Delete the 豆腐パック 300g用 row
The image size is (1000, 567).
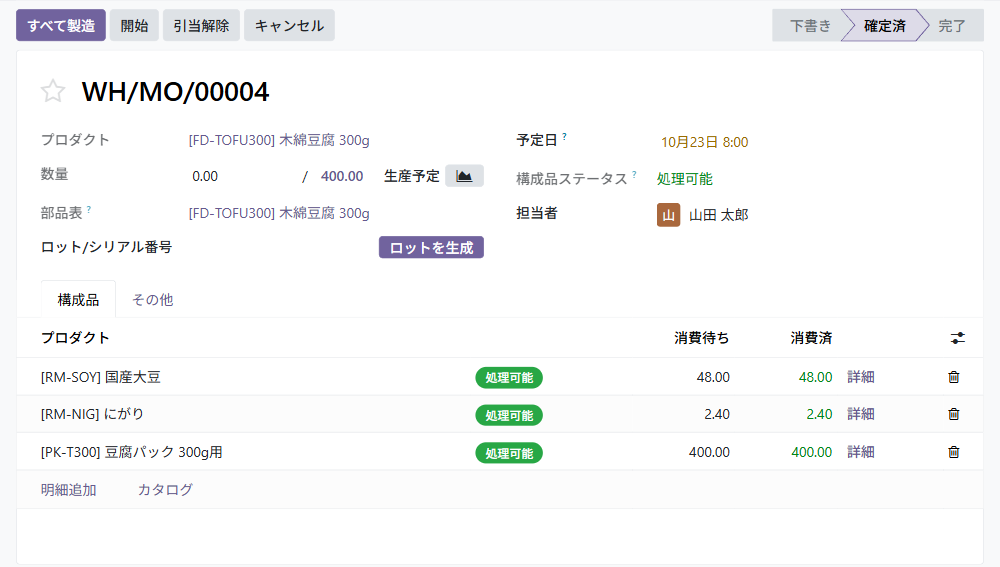[953, 452]
